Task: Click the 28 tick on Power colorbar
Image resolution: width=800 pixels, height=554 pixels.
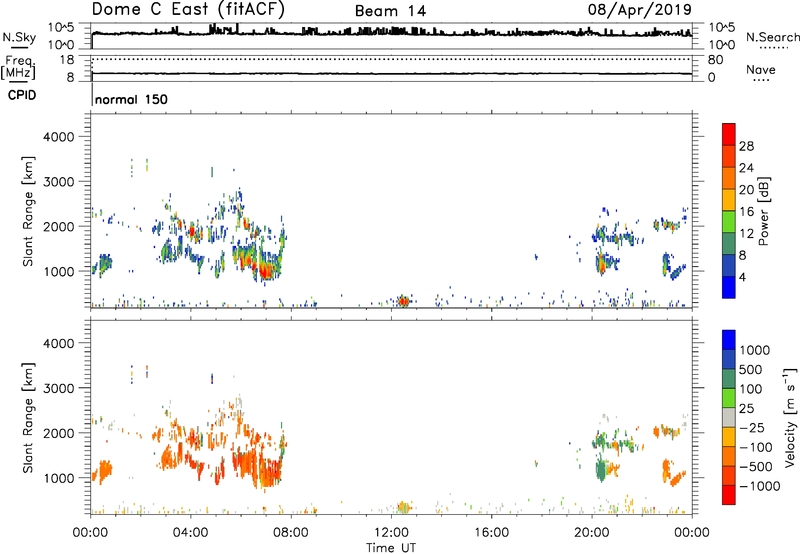Action: [x=746, y=146]
